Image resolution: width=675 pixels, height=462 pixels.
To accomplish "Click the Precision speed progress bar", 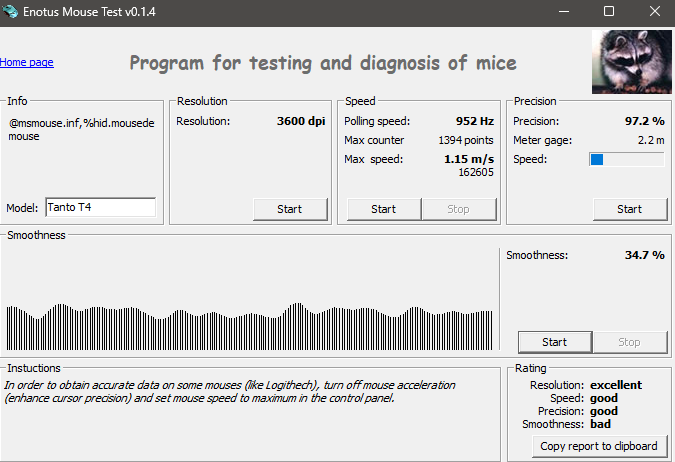I will click(627, 159).
